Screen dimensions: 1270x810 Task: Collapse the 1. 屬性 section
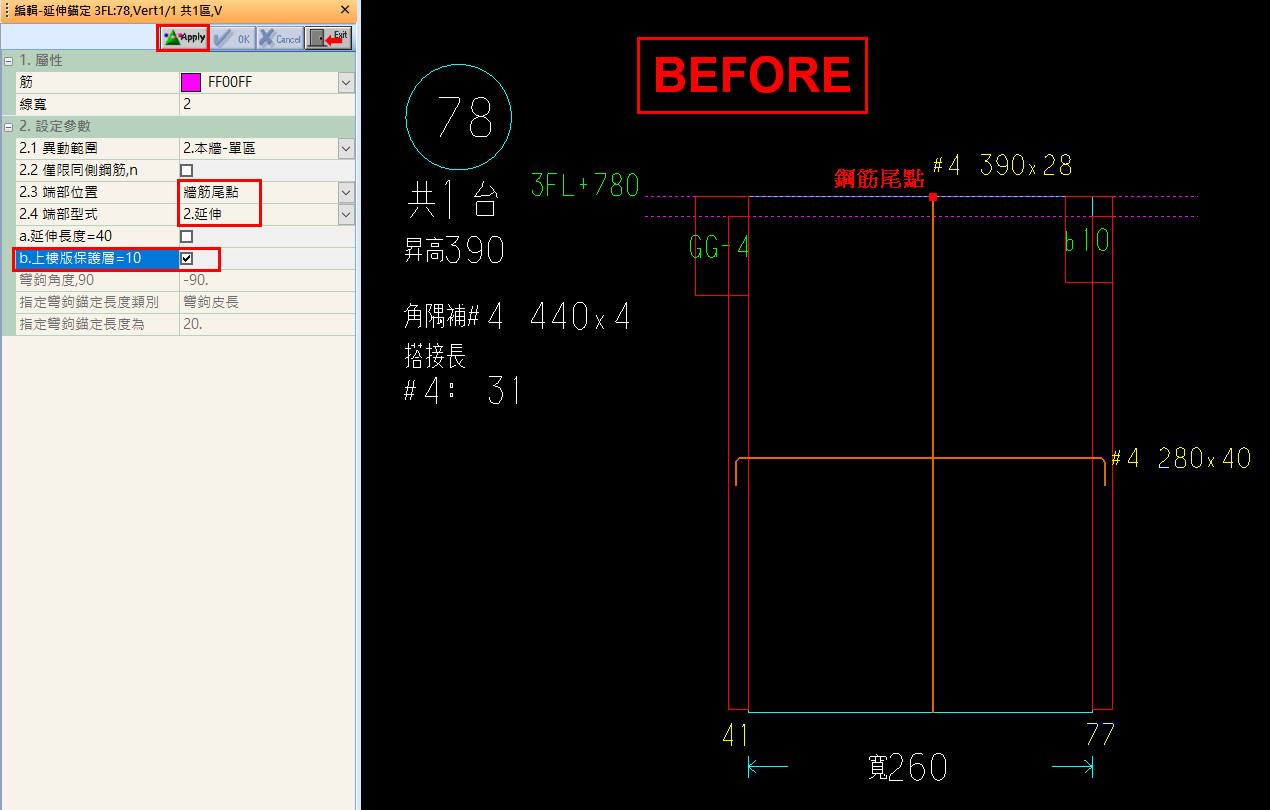point(8,61)
